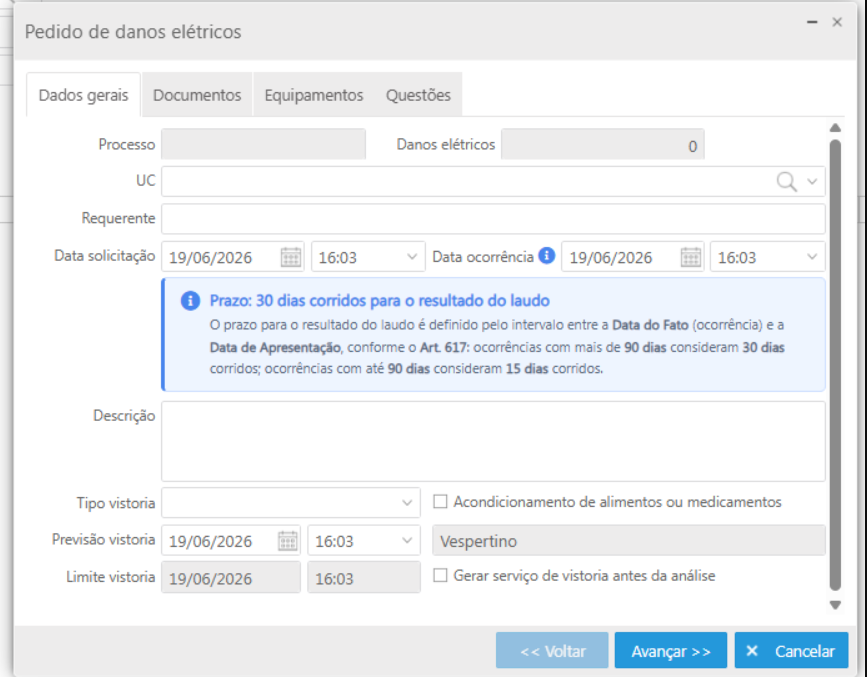This screenshot has width=867, height=677.
Task: Expand the UC dropdown arrow
Action: [812, 181]
